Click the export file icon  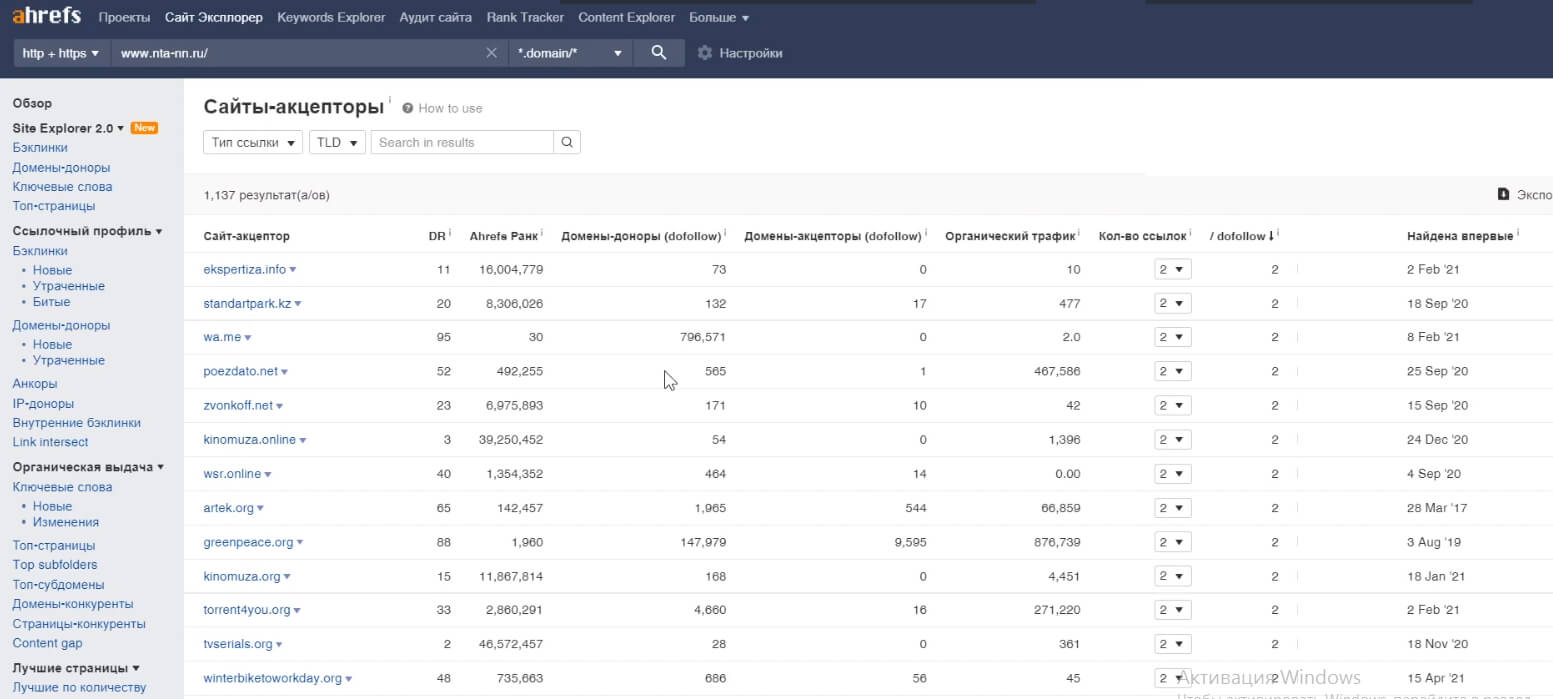[x=1503, y=194]
